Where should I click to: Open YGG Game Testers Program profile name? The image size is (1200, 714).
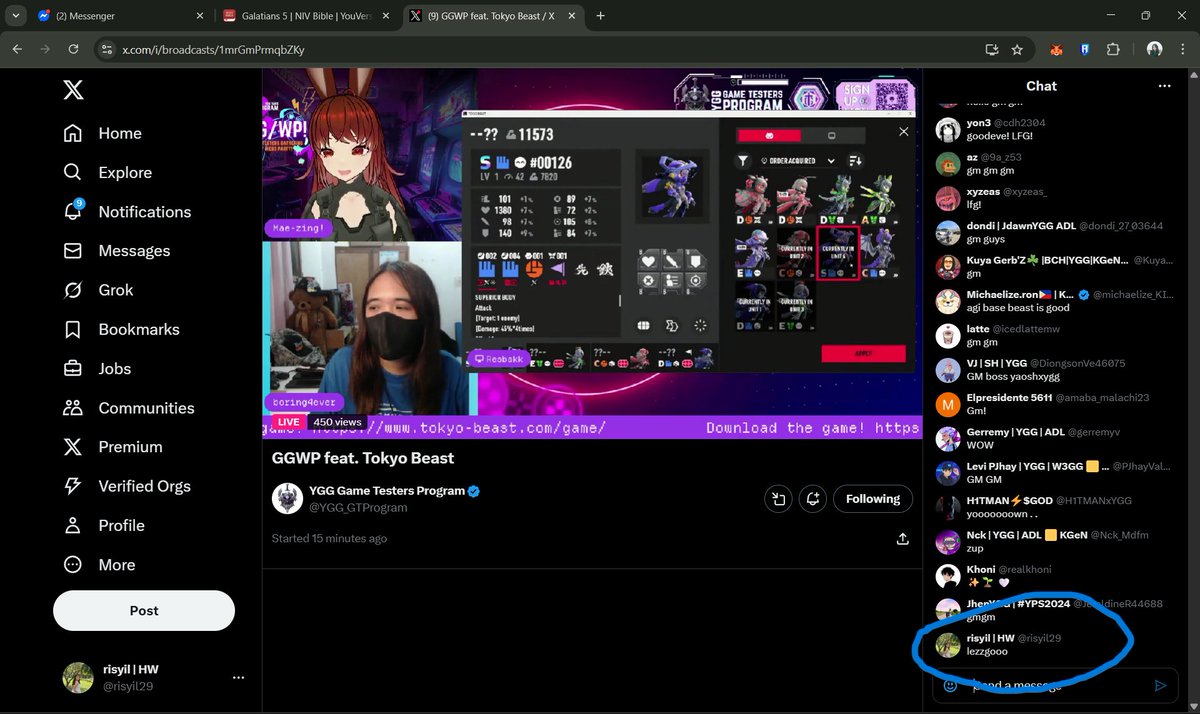point(386,491)
